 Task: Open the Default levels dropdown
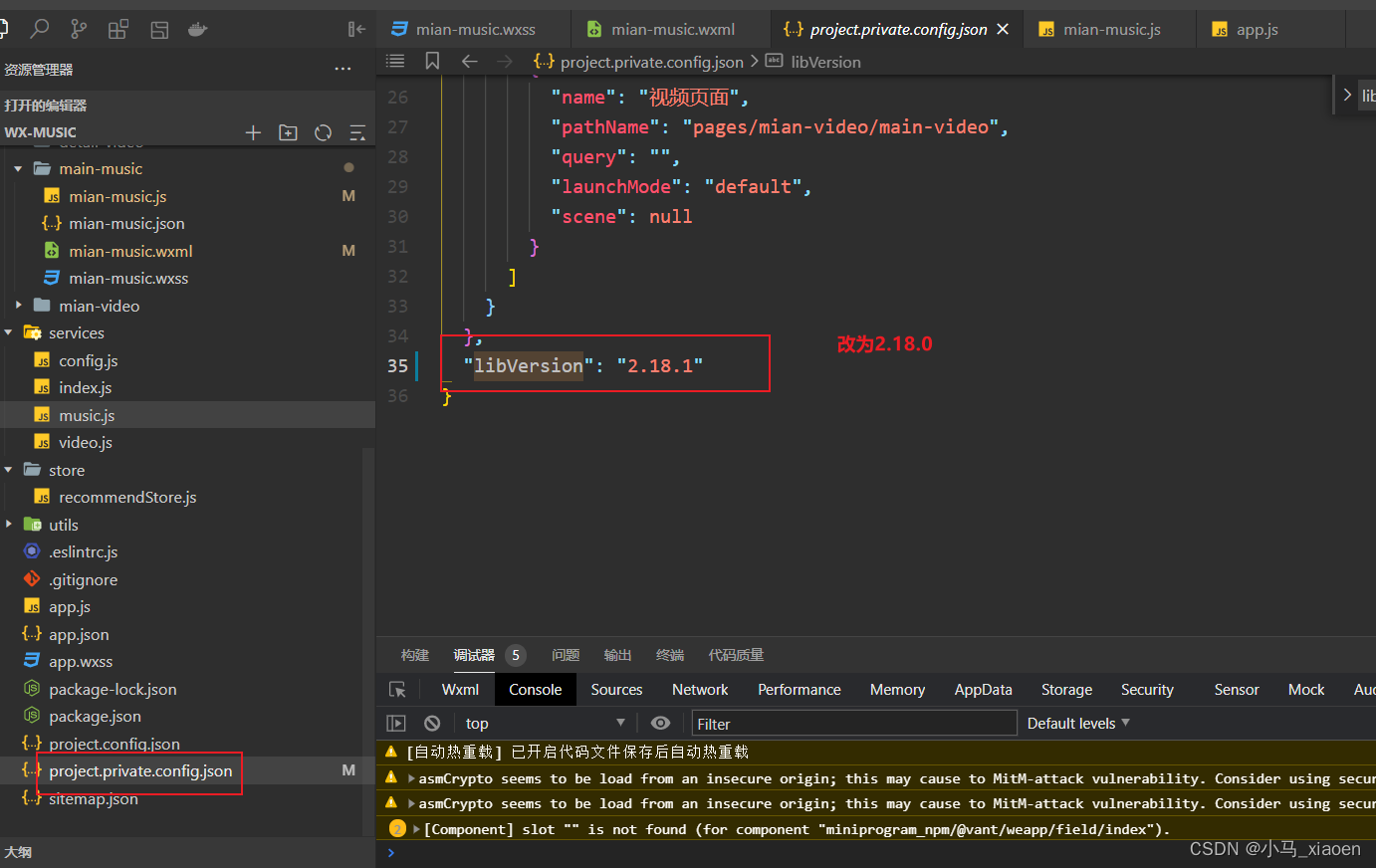1078,724
